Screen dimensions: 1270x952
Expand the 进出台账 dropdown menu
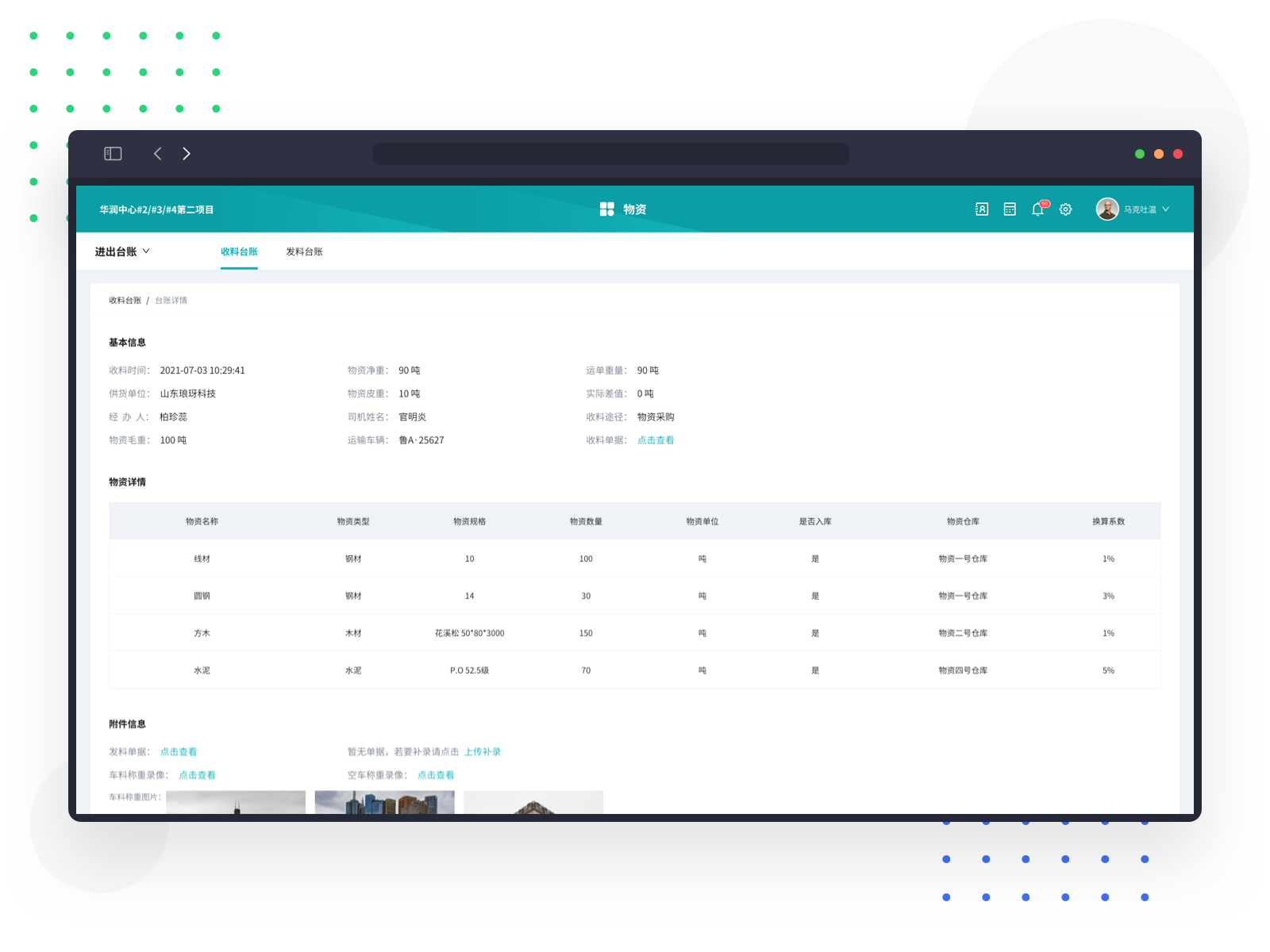point(122,251)
